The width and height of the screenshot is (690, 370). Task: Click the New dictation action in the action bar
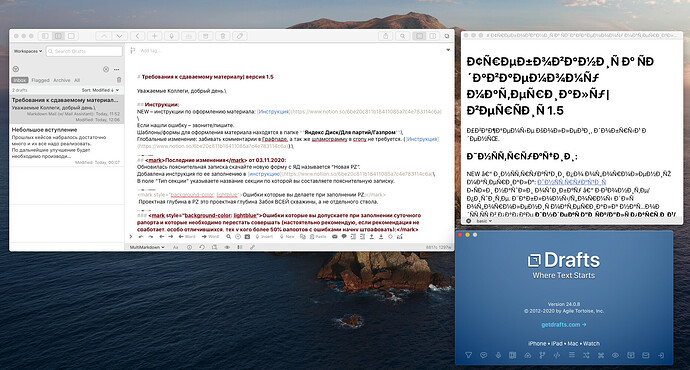pos(288,237)
